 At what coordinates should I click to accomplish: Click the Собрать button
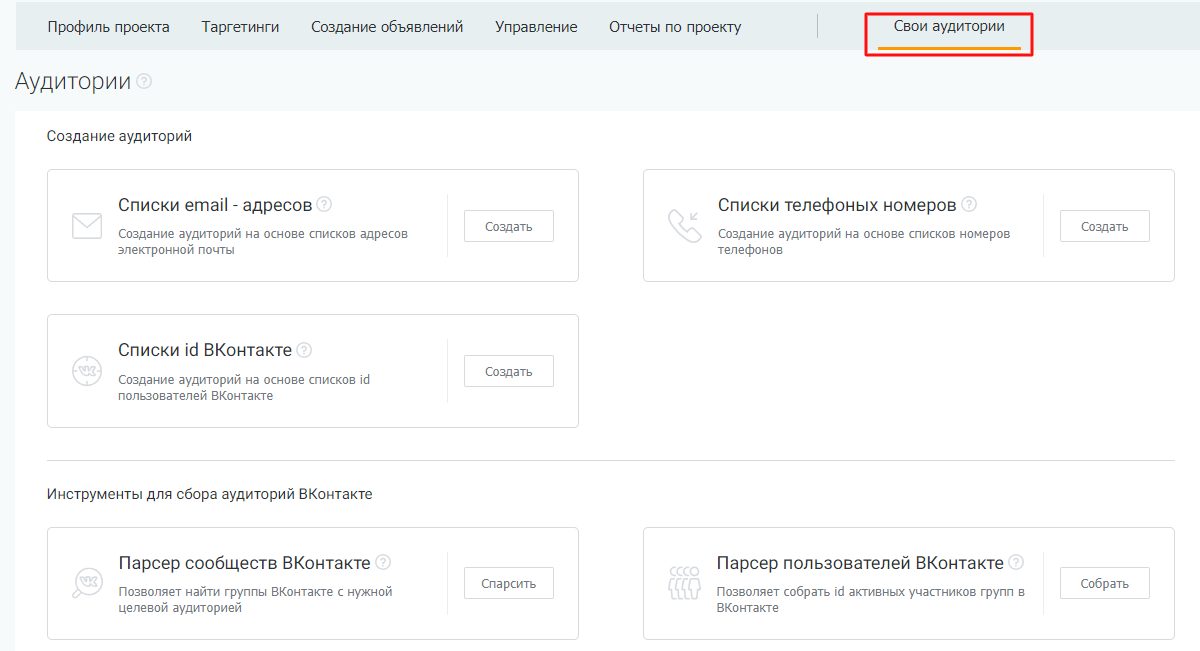point(1105,583)
